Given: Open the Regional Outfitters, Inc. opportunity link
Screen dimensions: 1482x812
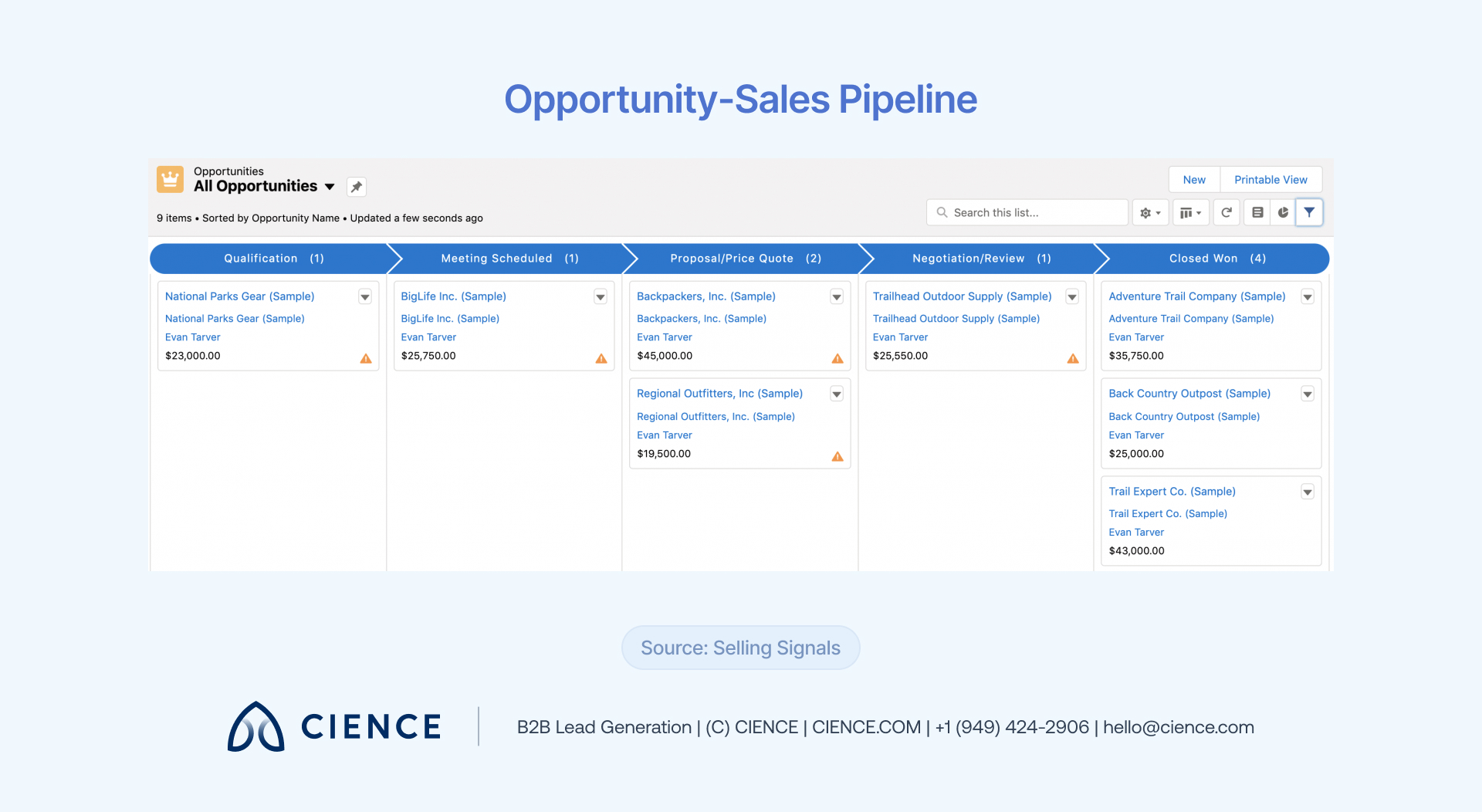Looking at the screenshot, I should coord(719,394).
